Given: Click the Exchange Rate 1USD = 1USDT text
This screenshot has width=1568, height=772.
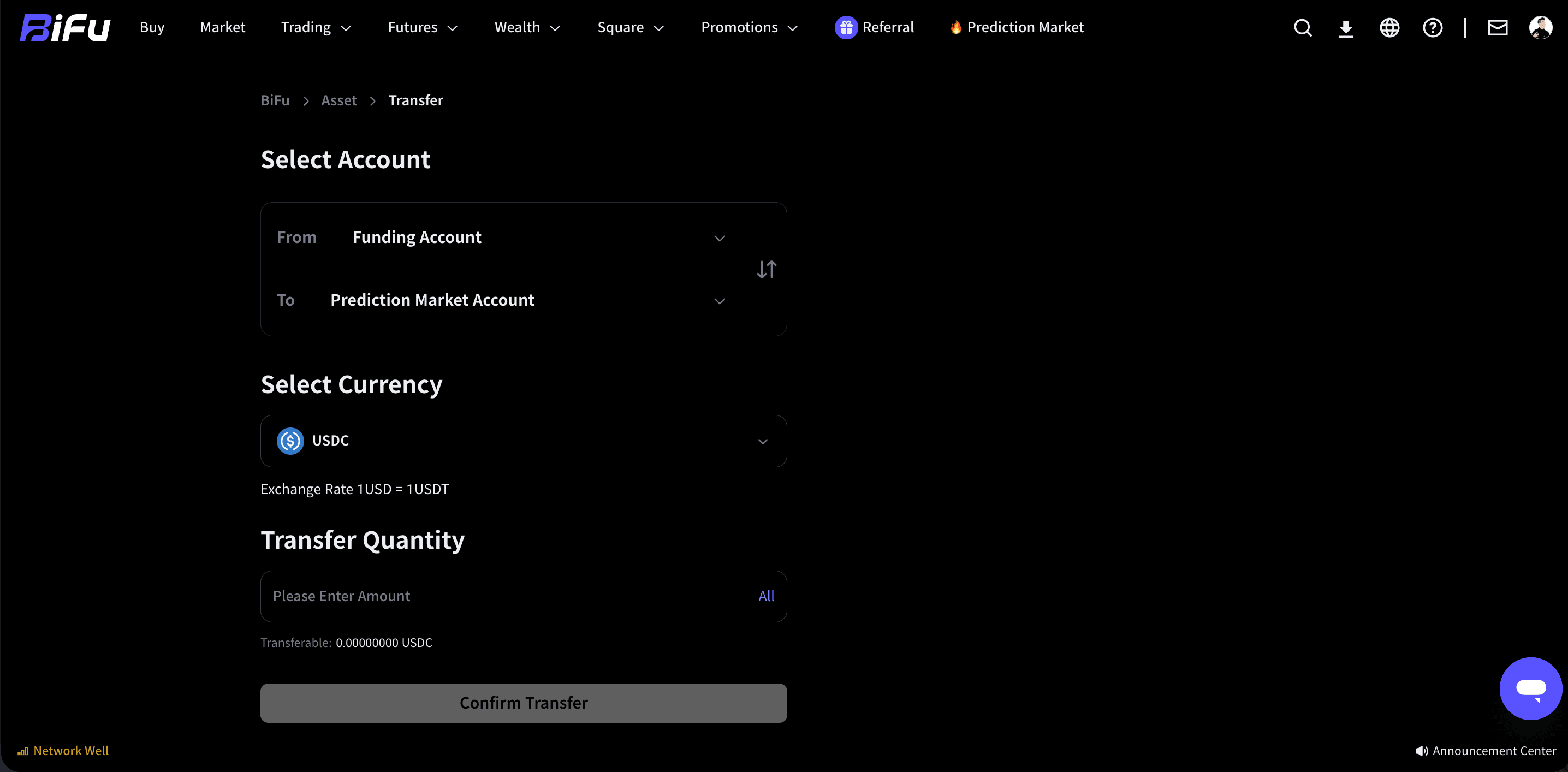Looking at the screenshot, I should (x=355, y=489).
